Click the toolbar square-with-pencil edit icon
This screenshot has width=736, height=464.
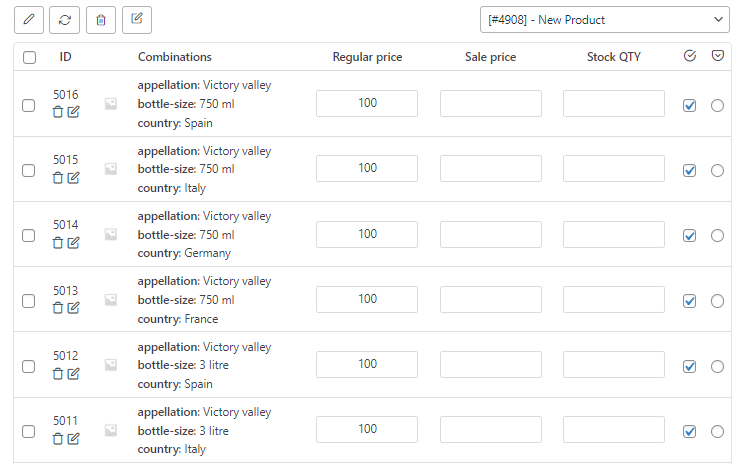(137, 20)
